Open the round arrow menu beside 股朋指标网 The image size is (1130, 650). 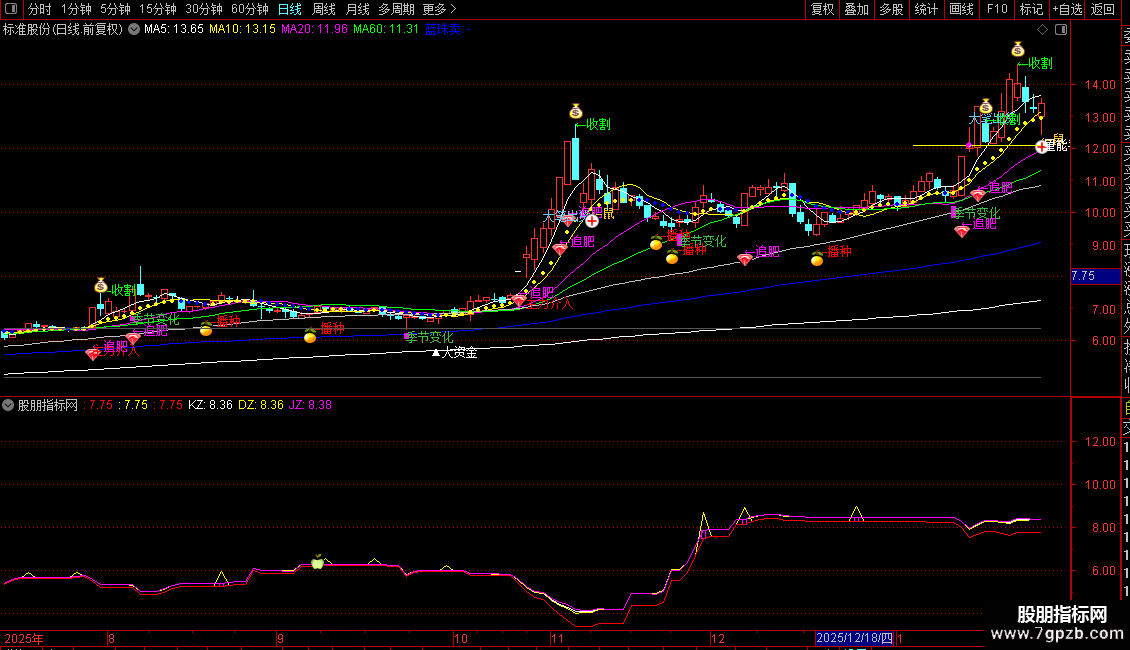[x=8, y=405]
